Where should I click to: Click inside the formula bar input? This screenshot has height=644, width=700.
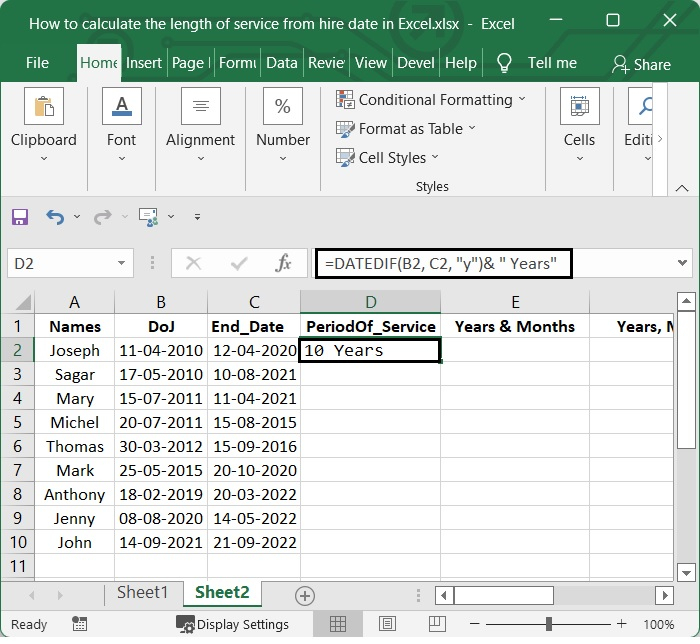[444, 264]
